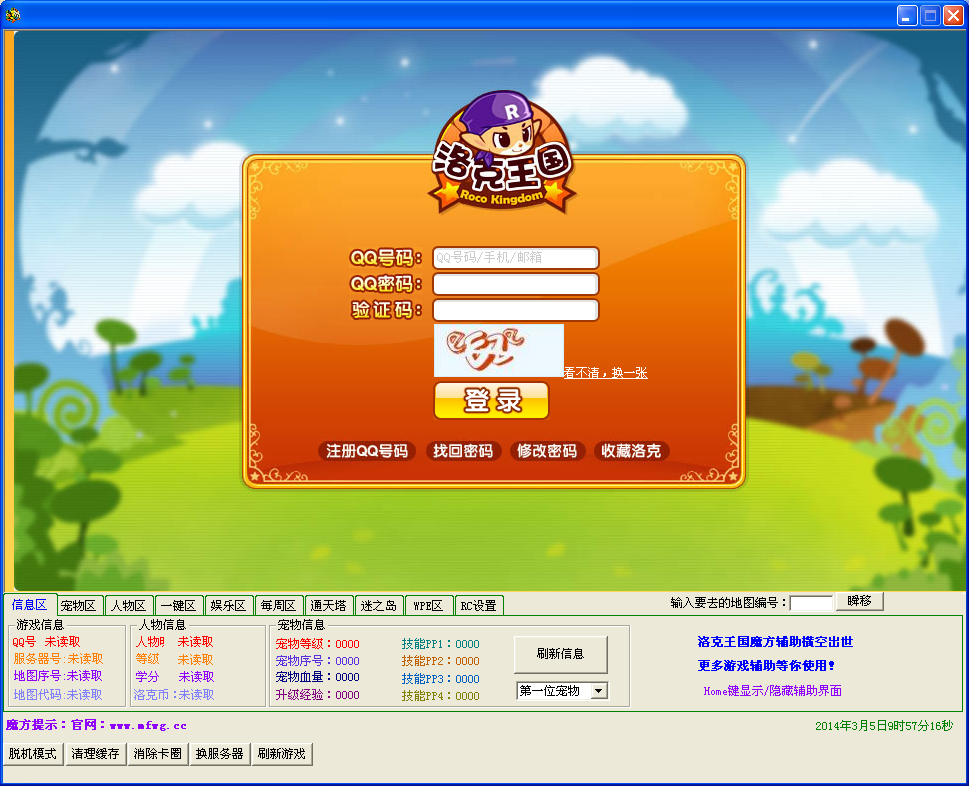969x786 pixels.
Task: Click the 技能PP4：0000 value
Action: coord(441,696)
